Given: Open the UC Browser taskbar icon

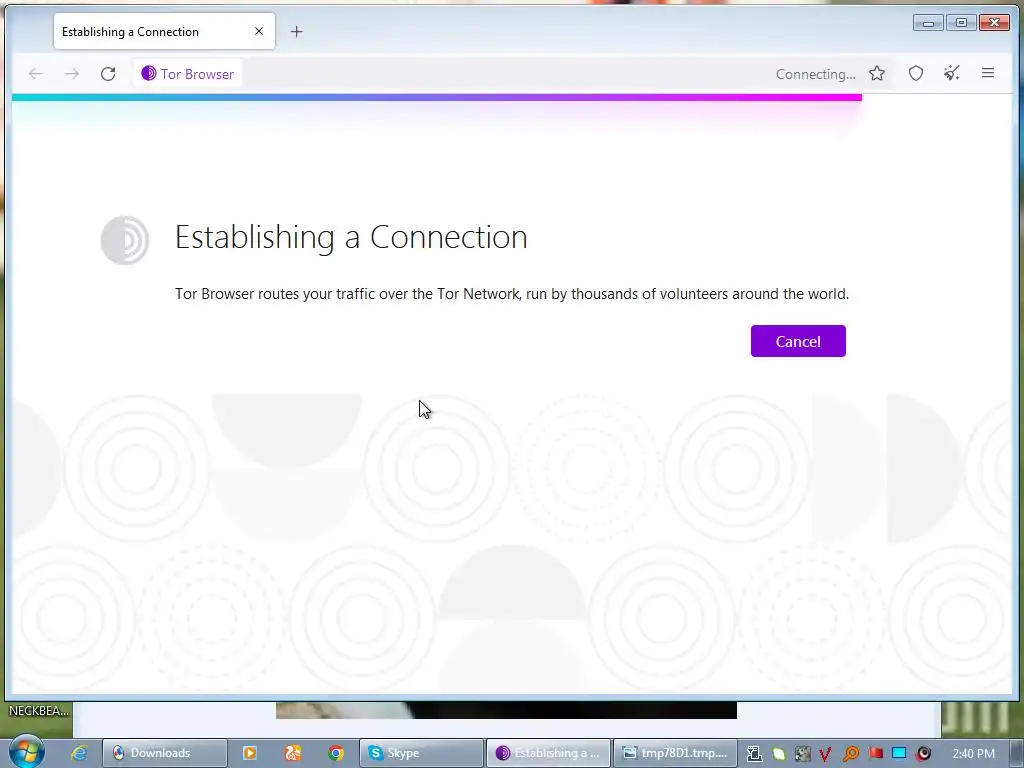Looking at the screenshot, I should [293, 753].
